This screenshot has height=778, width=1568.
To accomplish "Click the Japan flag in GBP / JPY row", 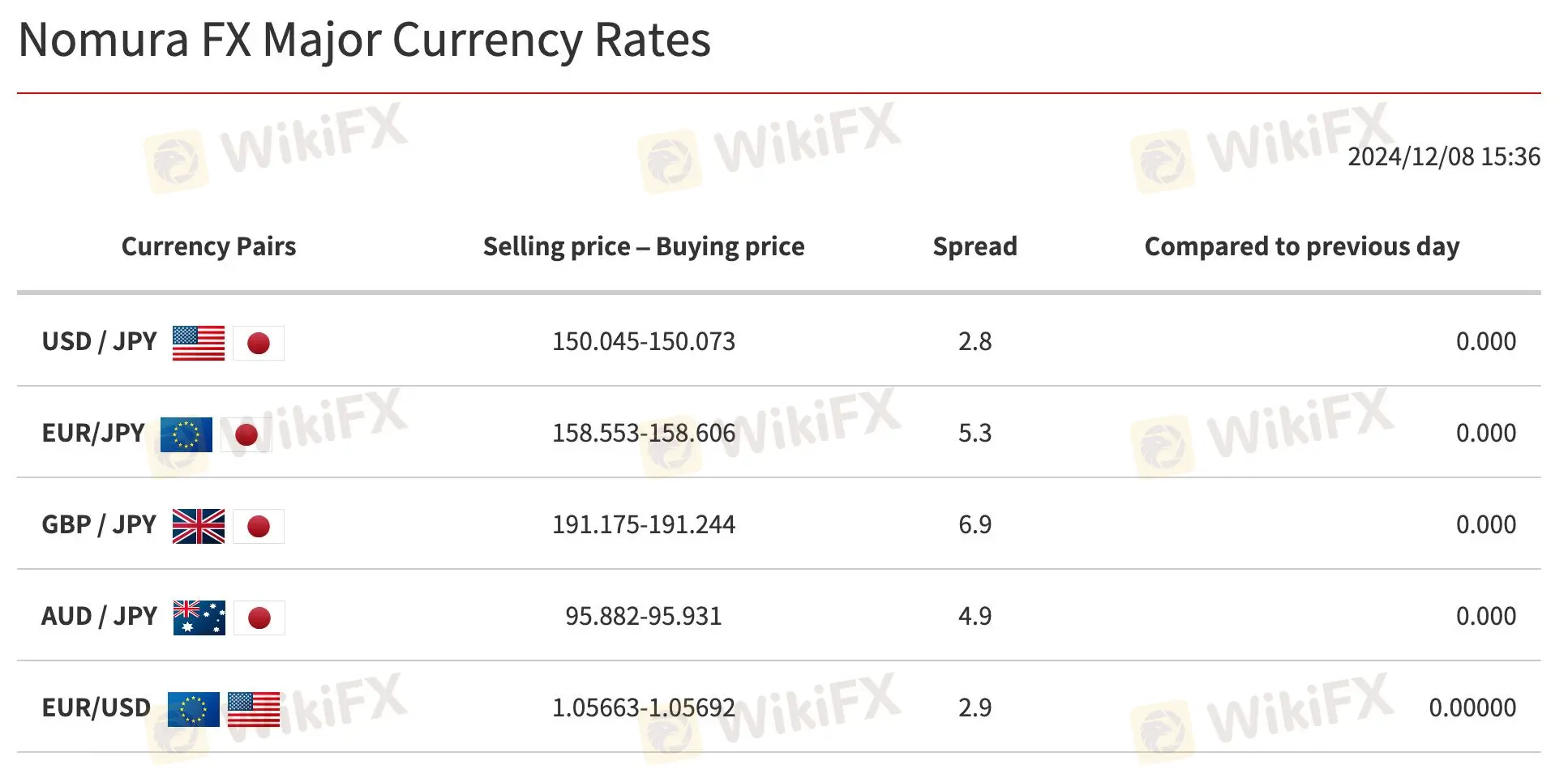I will tap(259, 526).
